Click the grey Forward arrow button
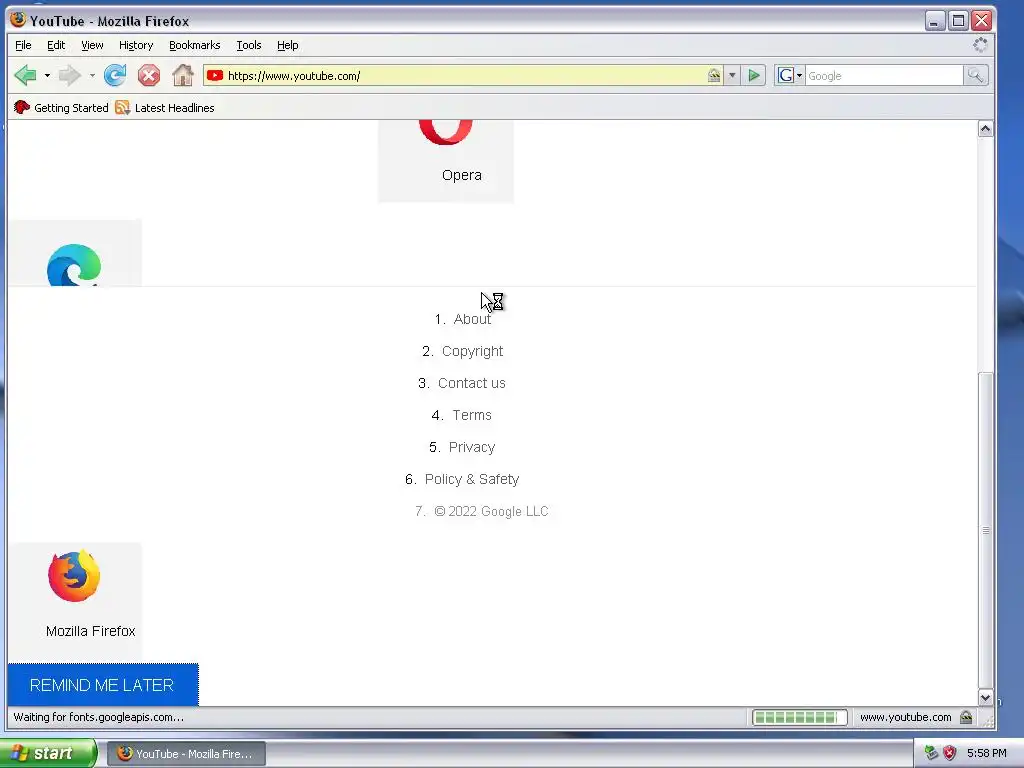The image size is (1024, 768). (69, 76)
